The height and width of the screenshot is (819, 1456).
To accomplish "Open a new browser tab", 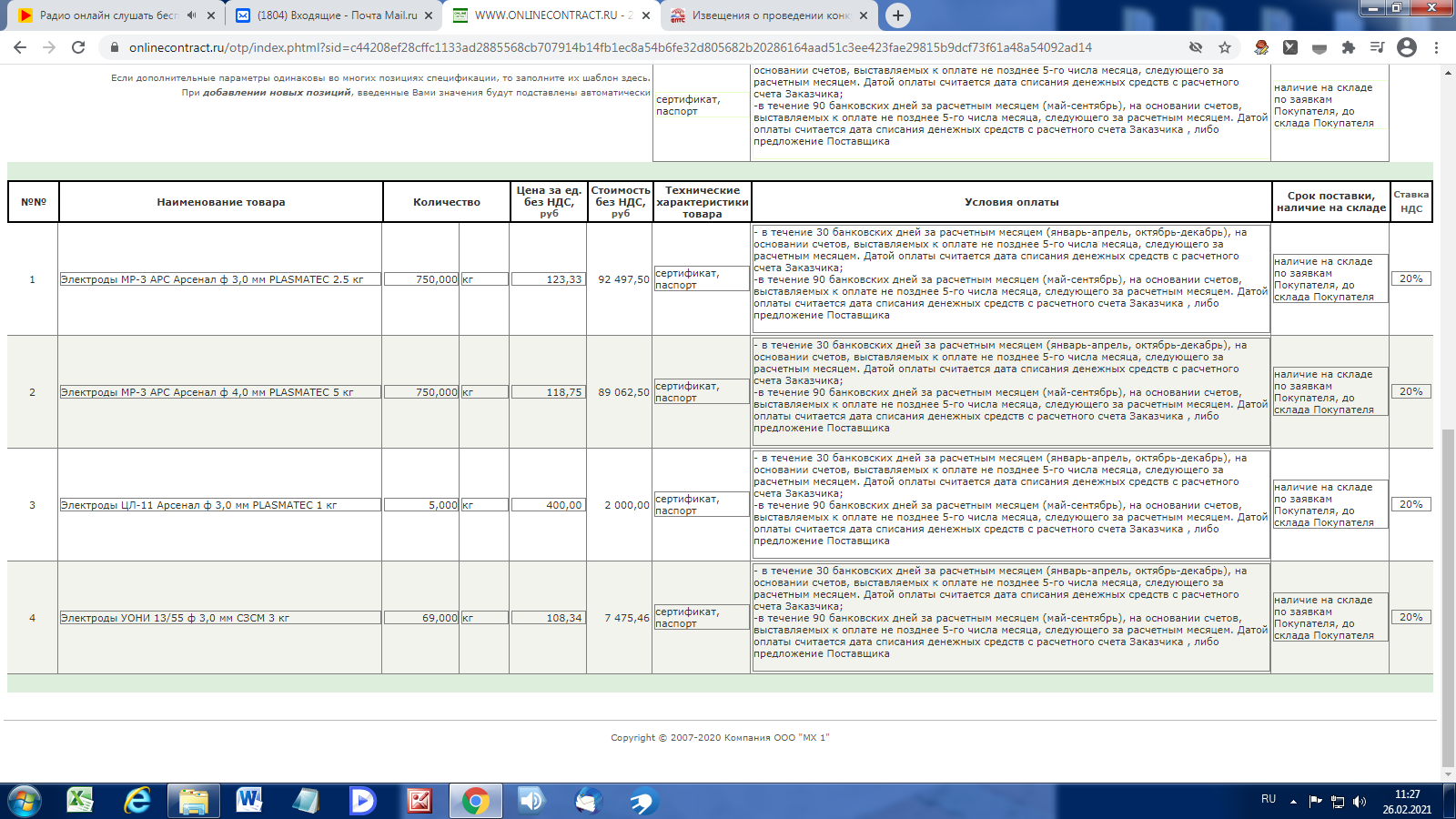I will click(897, 15).
